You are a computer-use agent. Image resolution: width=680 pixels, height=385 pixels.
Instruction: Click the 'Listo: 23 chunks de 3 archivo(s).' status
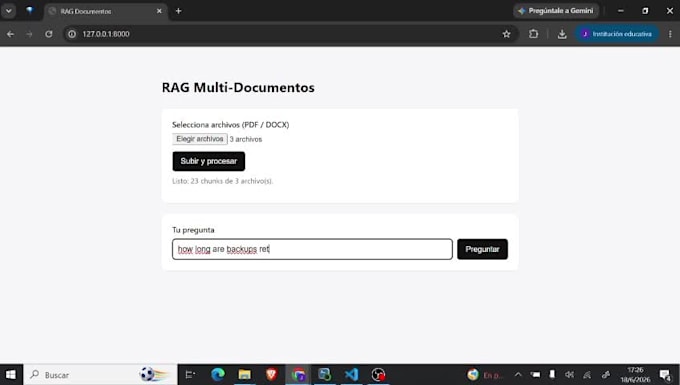point(222,181)
